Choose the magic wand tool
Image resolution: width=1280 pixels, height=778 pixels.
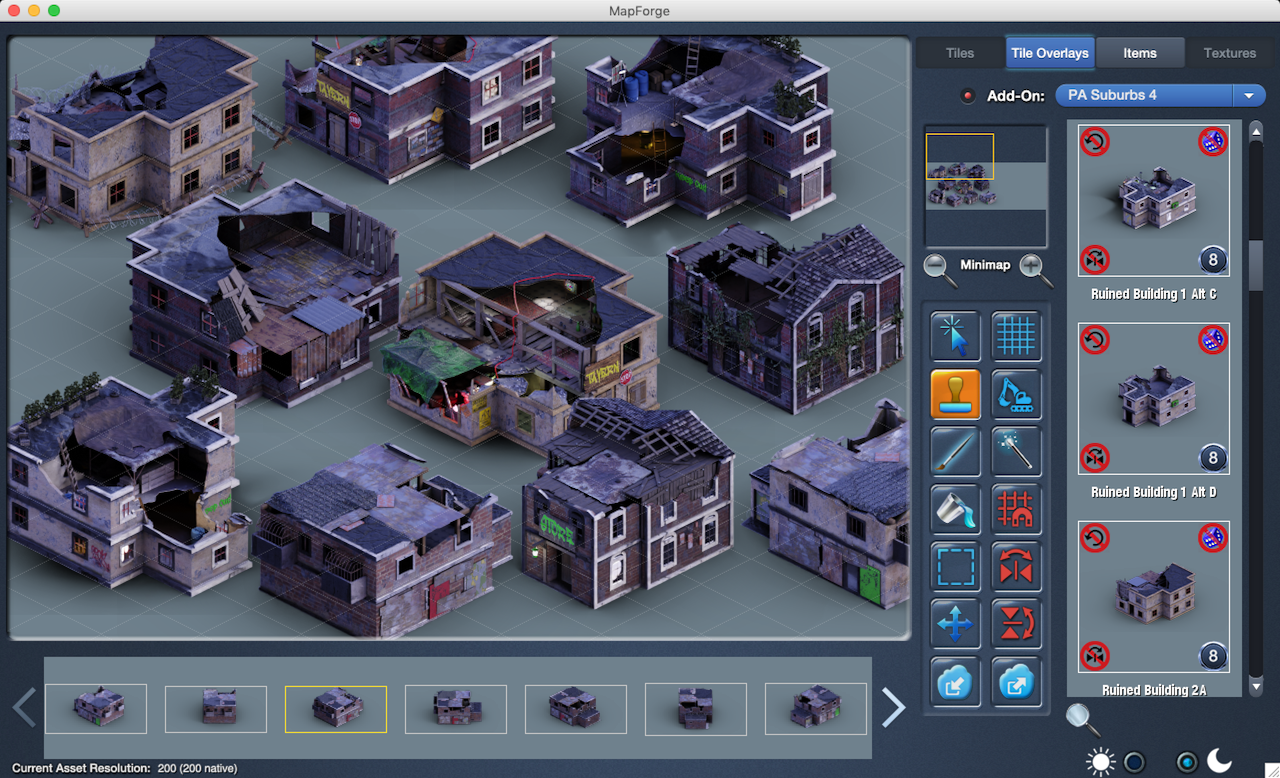click(1017, 451)
